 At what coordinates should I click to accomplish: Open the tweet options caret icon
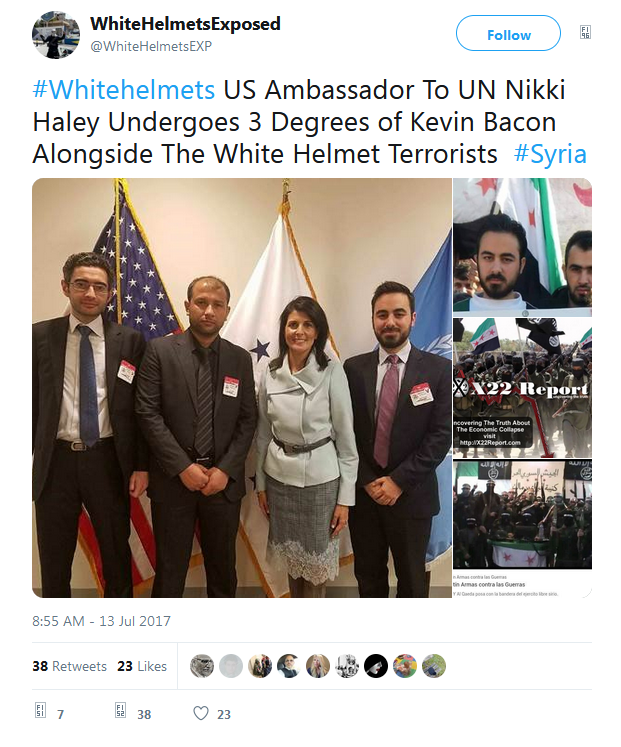[x=585, y=32]
